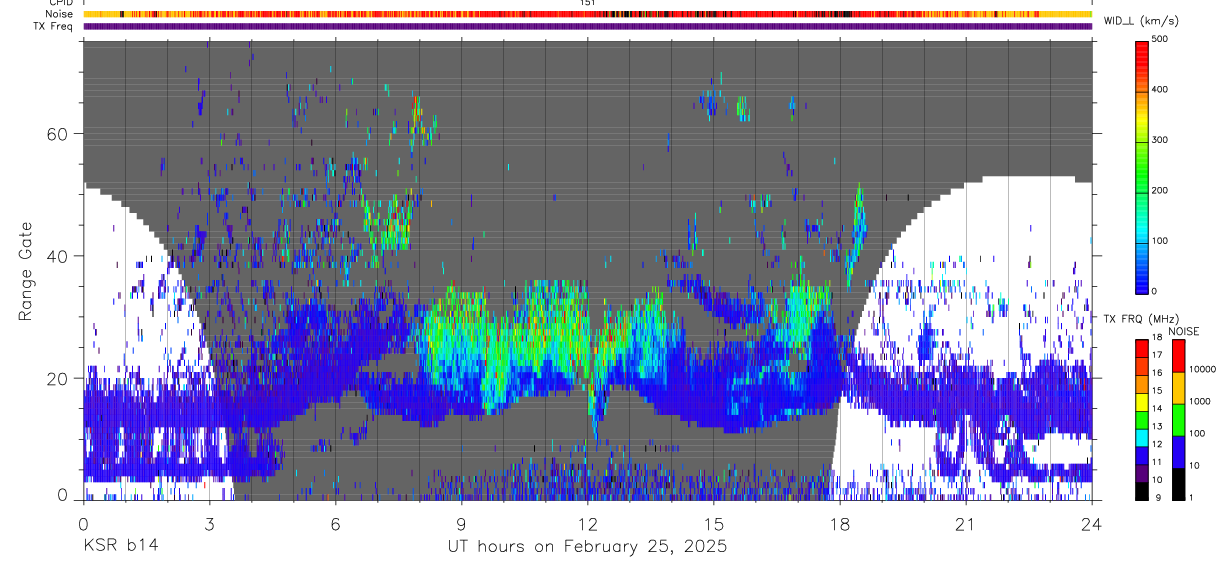
Task: Select the 60 tick on Range Gate axis
Action: [x=58, y=133]
